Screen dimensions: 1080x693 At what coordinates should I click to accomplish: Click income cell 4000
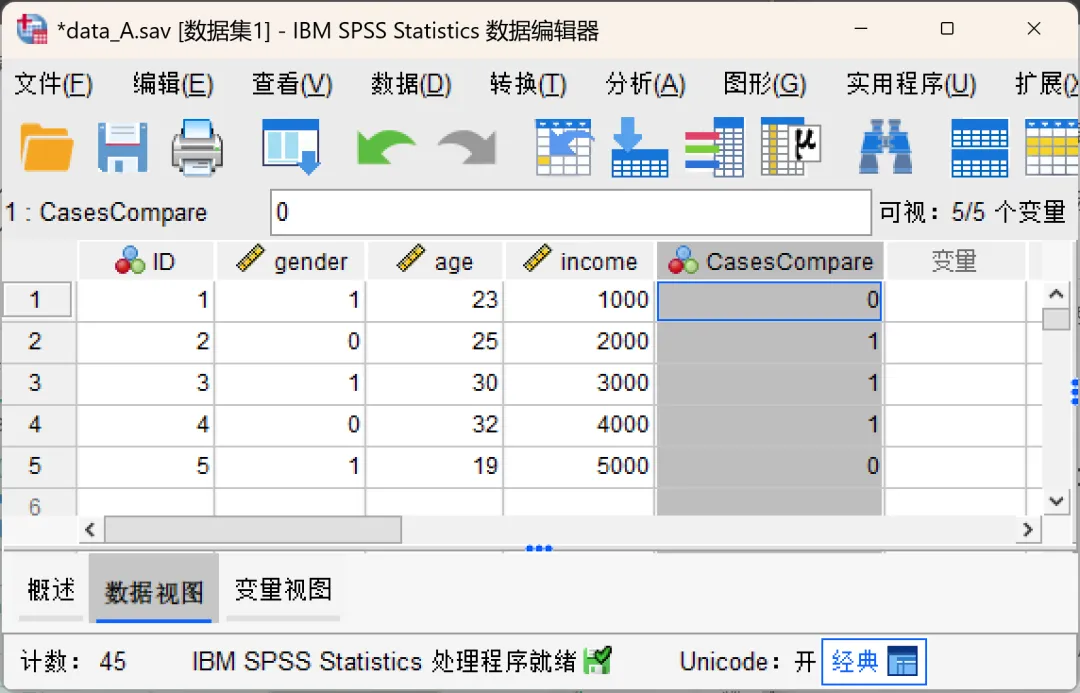click(579, 424)
